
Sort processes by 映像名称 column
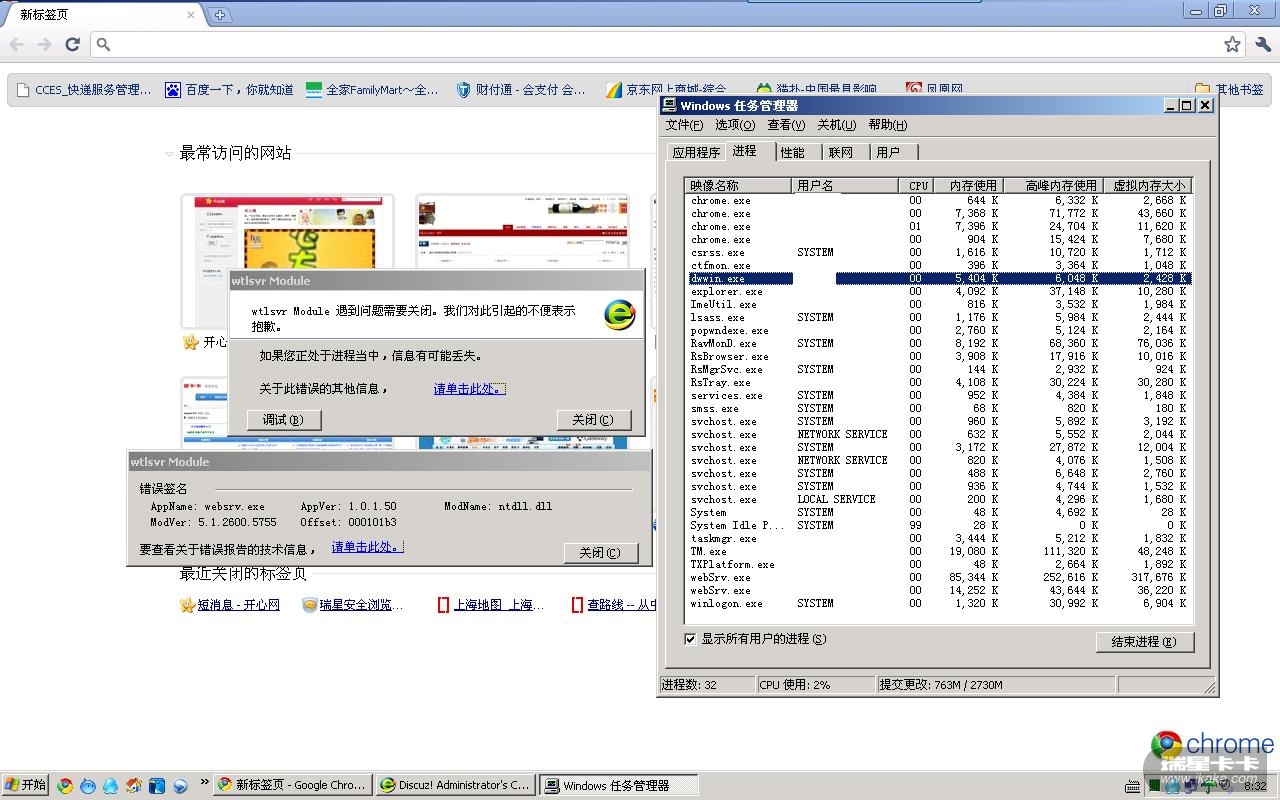(x=739, y=185)
